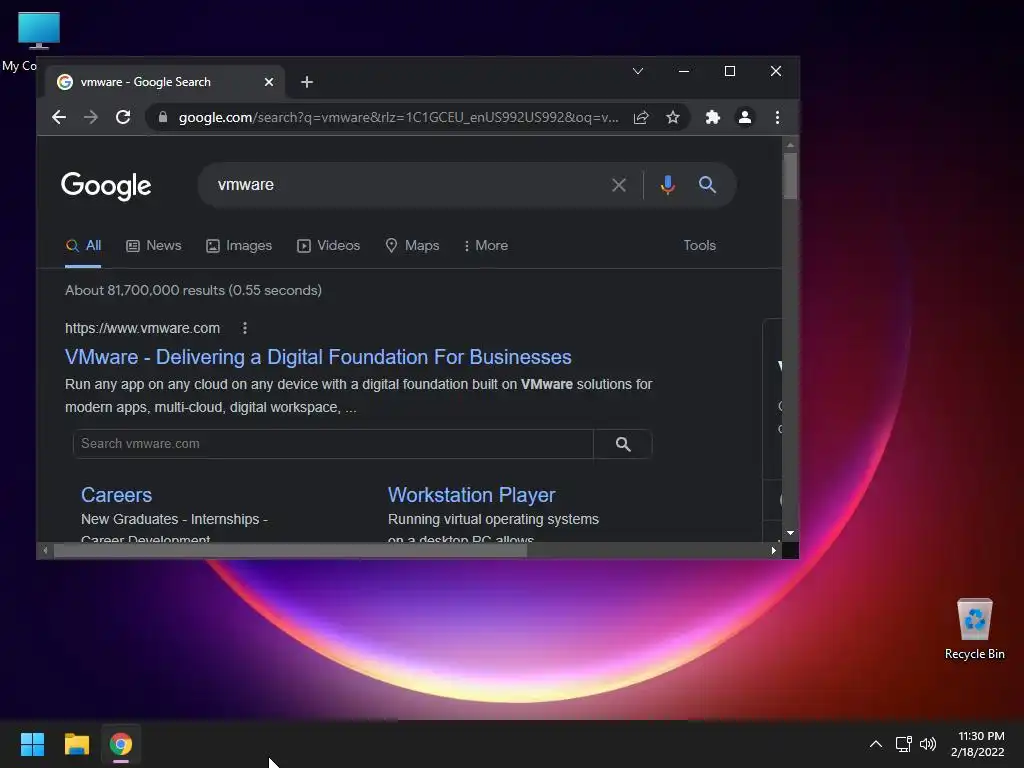Clear the vmware search query
This screenshot has height=768, width=1024.
(618, 185)
